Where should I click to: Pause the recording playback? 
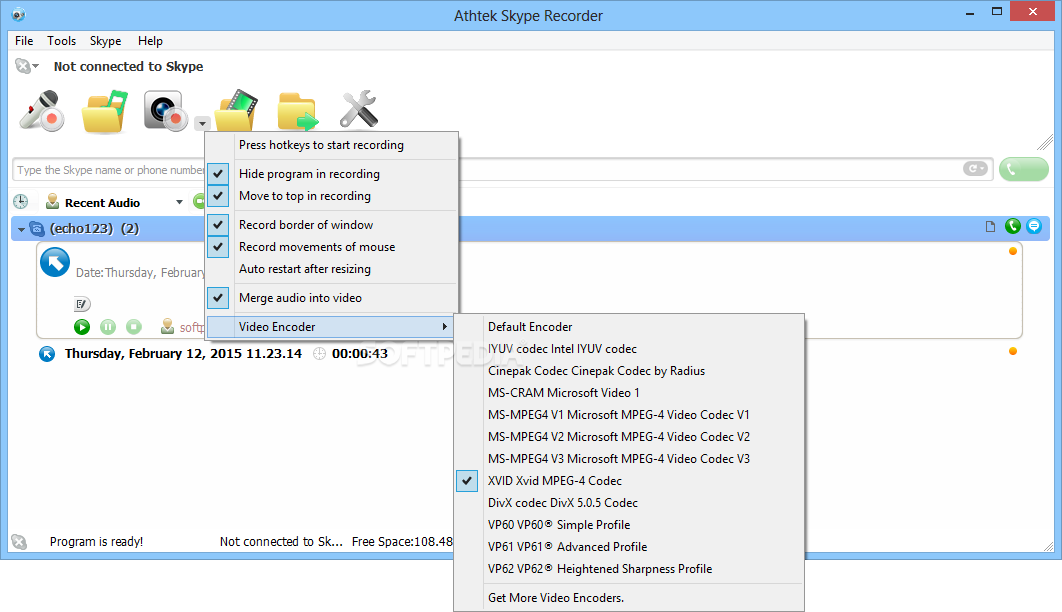coord(108,327)
